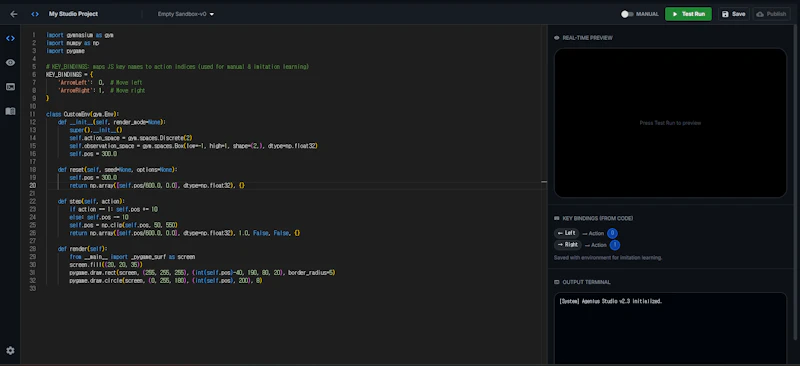
Task: Click the '# KEY_BINDINGS: maps JS key names' comment
Action: [177, 67]
